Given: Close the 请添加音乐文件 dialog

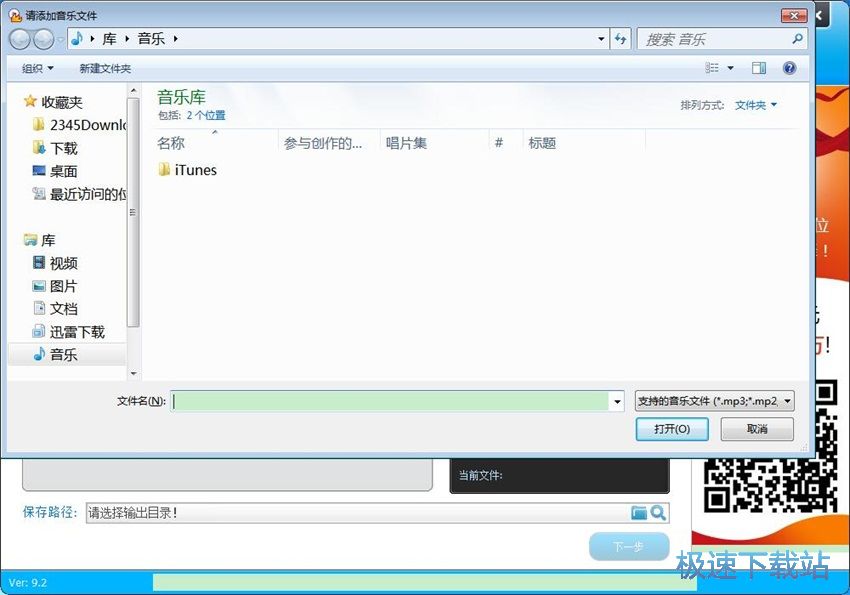Looking at the screenshot, I should [794, 16].
